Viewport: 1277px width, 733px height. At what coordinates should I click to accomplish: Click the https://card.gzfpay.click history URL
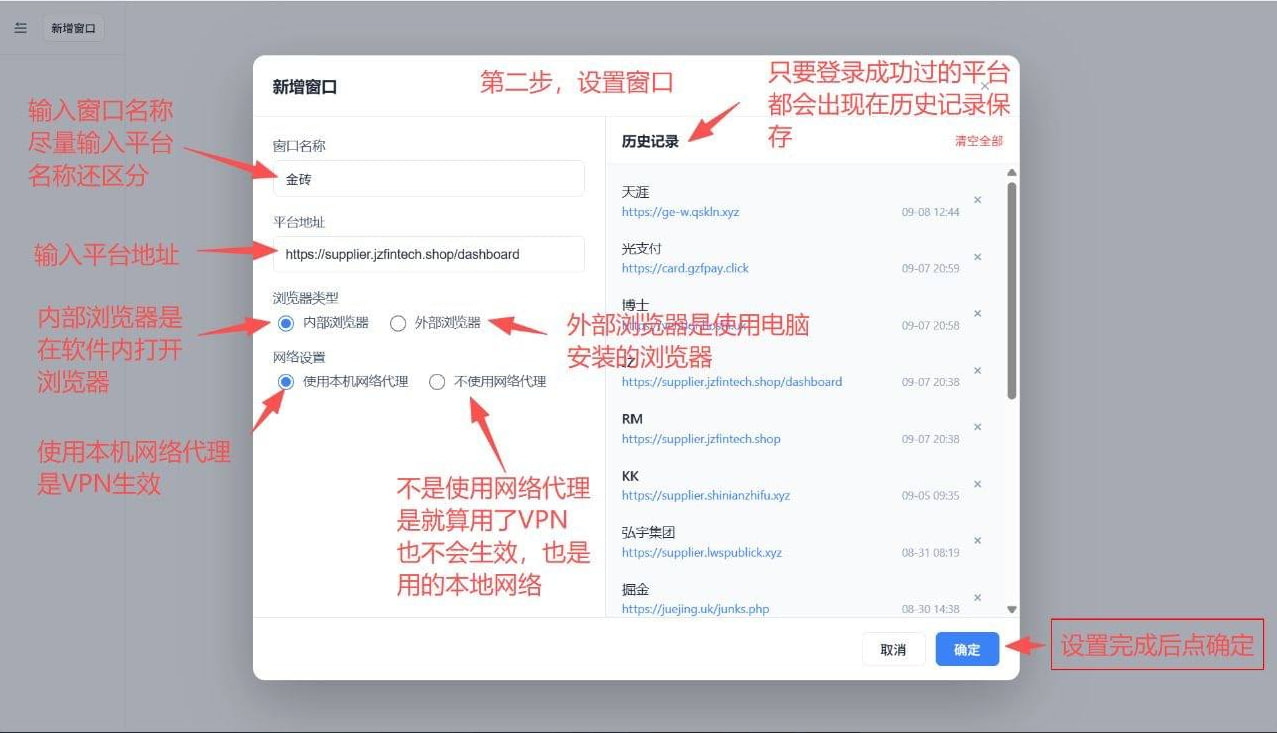[x=685, y=268]
